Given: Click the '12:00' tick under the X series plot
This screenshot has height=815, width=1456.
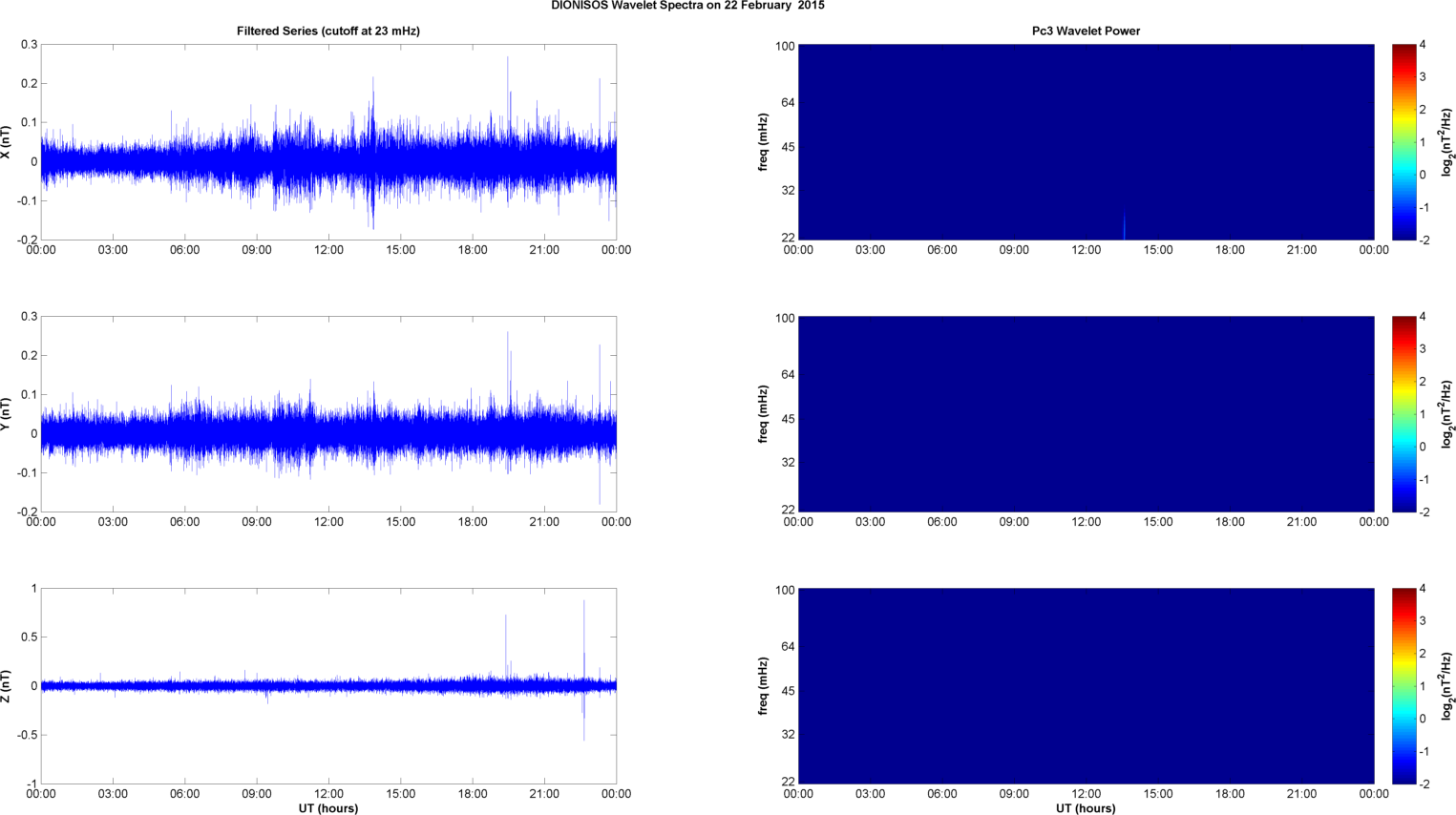Looking at the screenshot, I should pyautogui.click(x=328, y=250).
